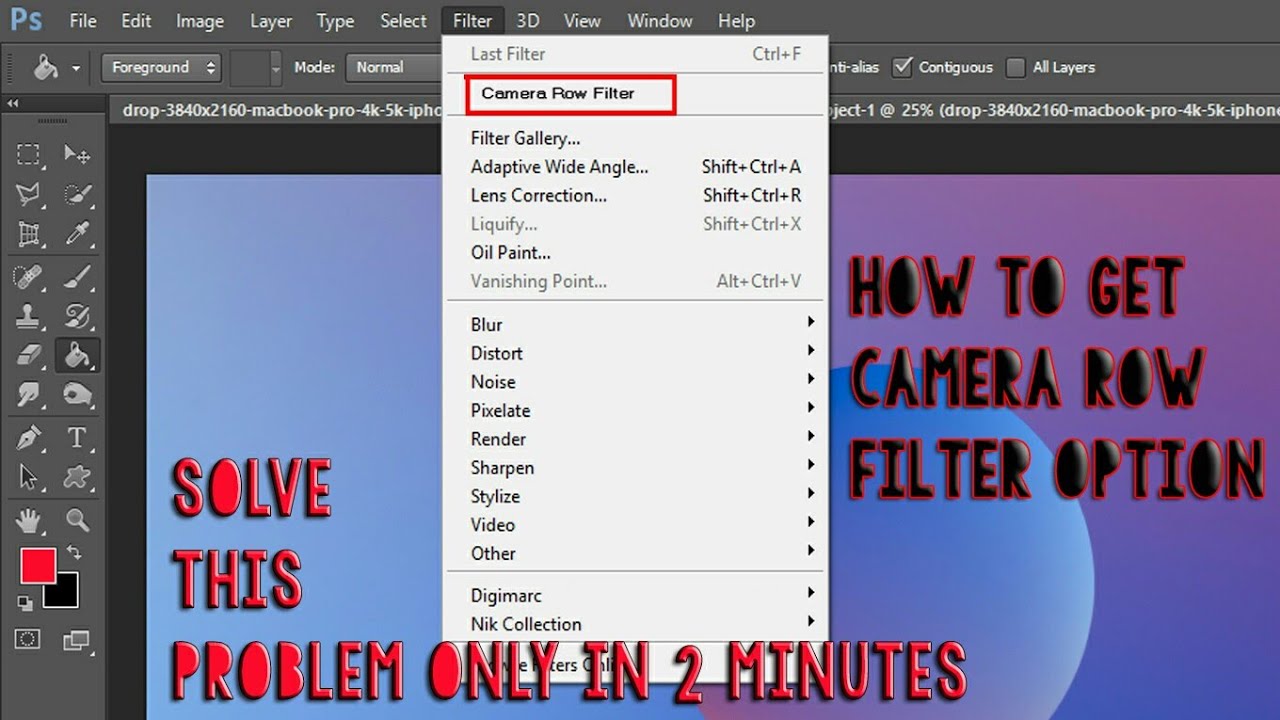Select the Rectangular Marquee tool

pos(29,154)
